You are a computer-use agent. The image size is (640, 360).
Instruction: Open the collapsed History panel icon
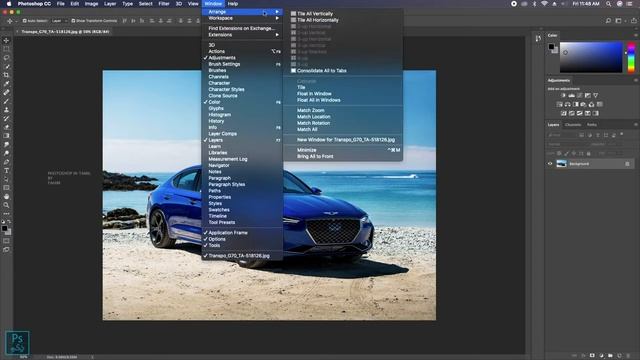(538, 38)
